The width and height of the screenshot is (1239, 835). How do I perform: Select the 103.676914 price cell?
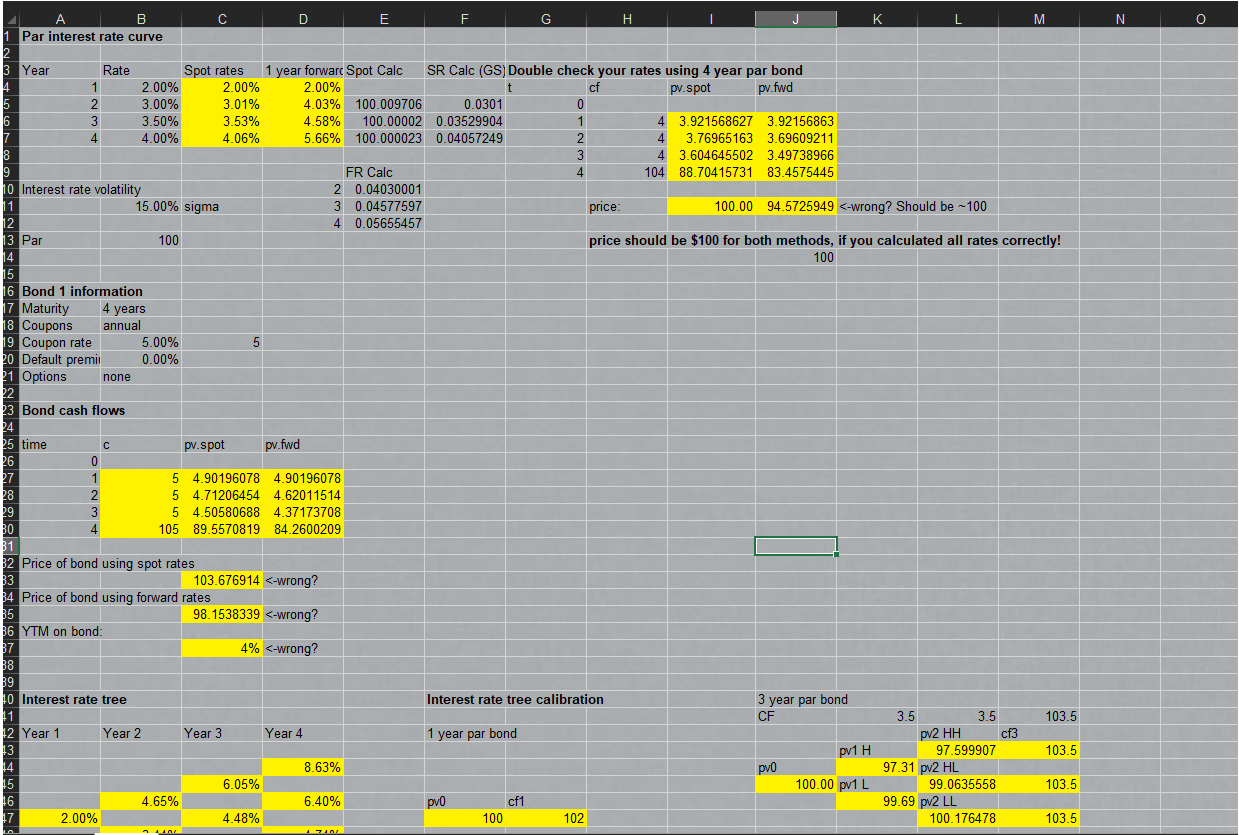click(221, 580)
